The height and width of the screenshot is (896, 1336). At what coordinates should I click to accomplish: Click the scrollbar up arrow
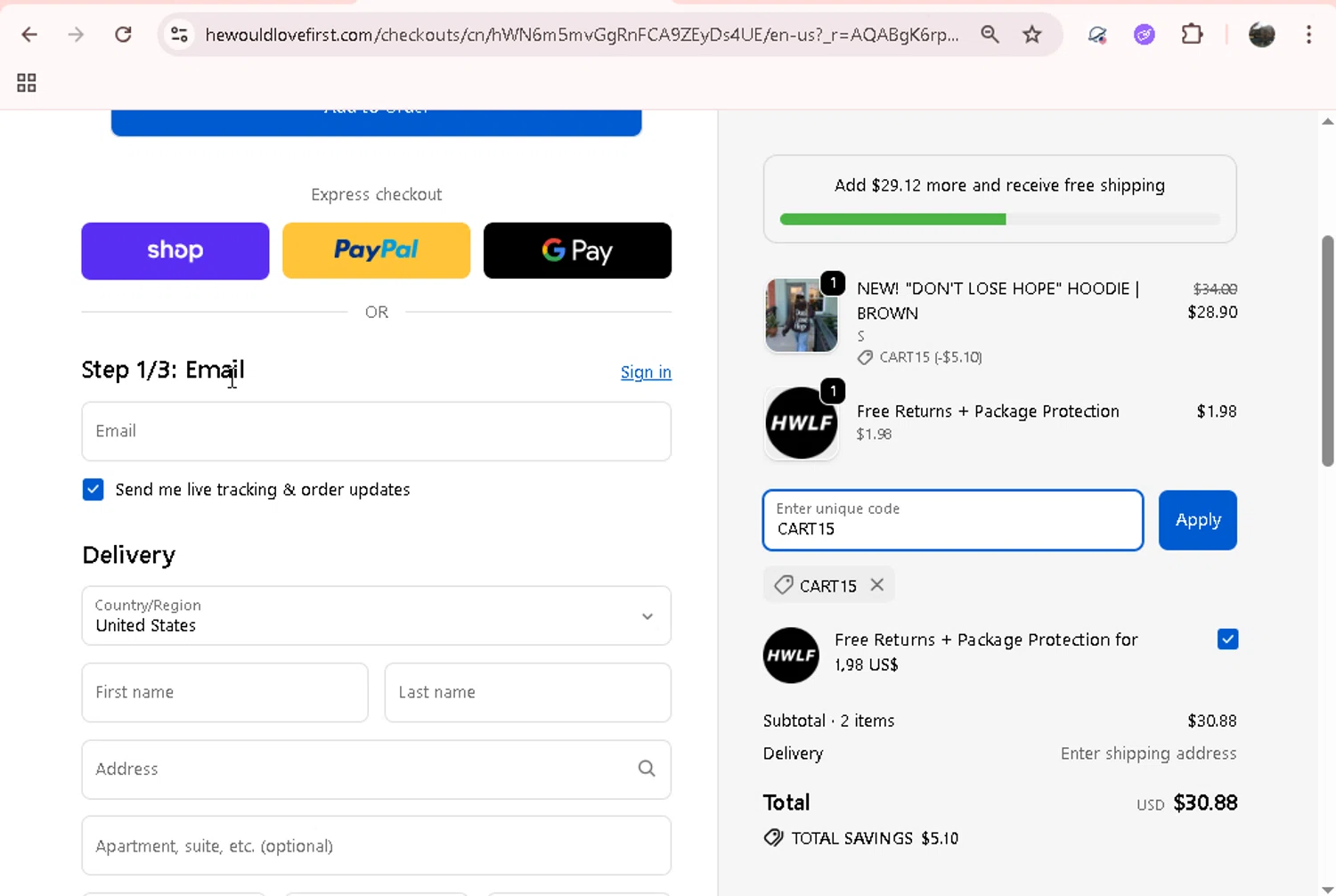click(x=1327, y=122)
